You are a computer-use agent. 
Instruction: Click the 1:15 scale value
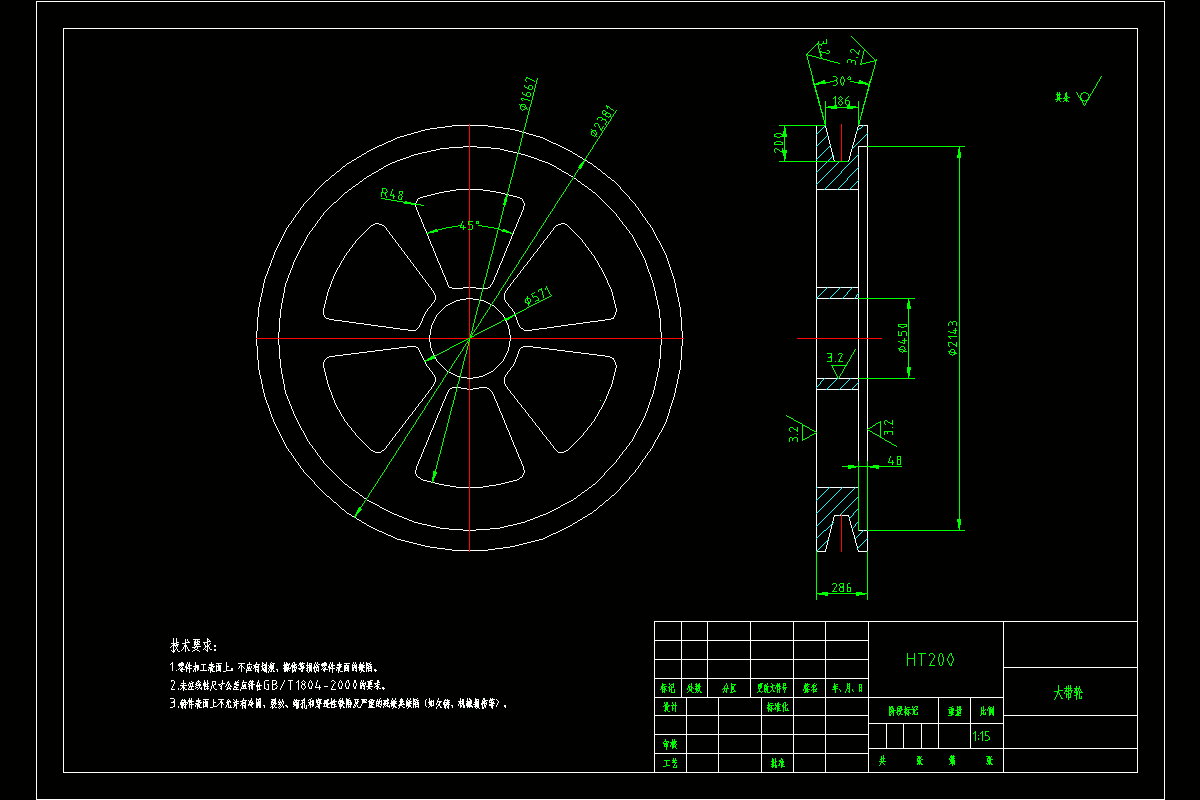click(981, 736)
